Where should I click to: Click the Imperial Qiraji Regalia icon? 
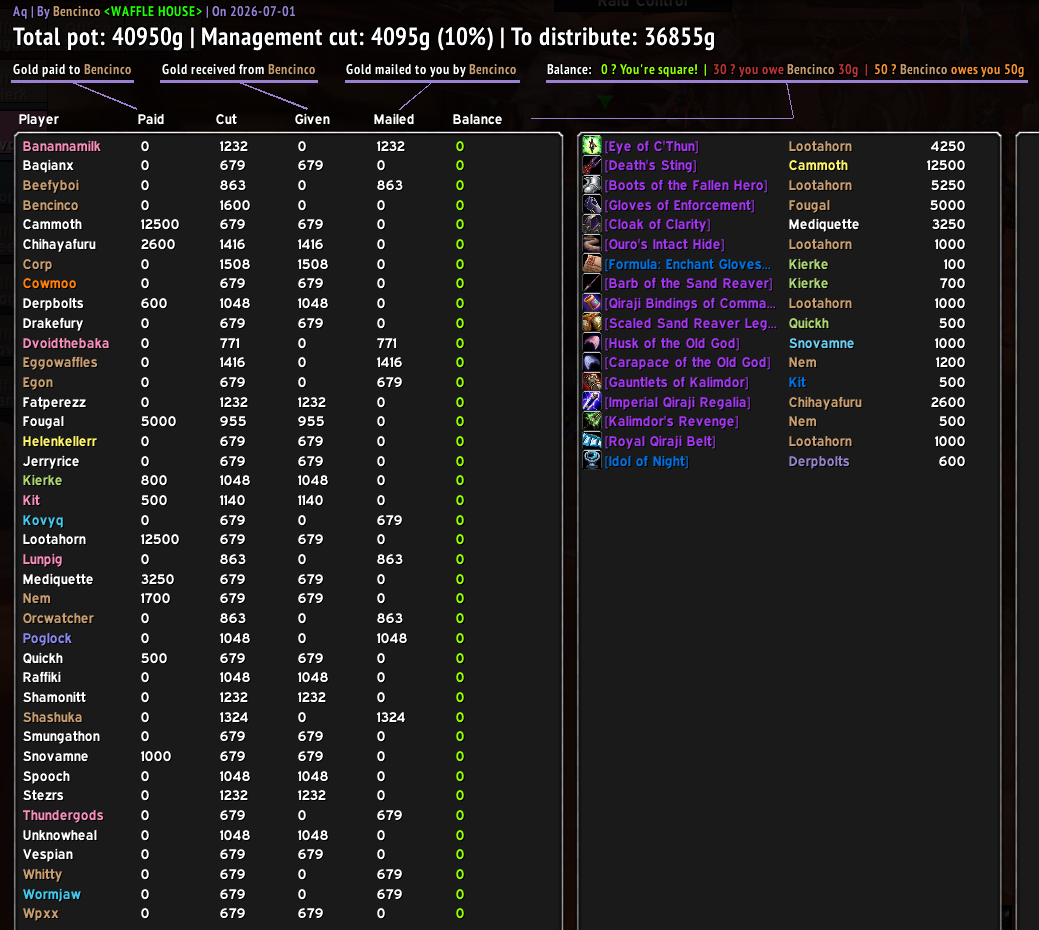592,402
